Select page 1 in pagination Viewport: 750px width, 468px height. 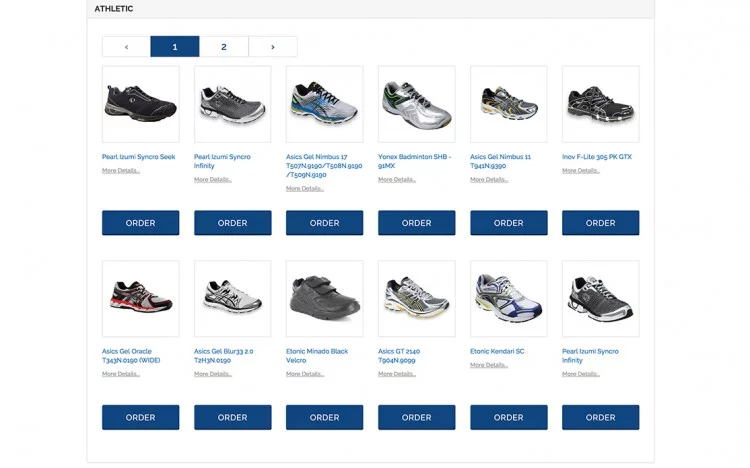click(x=175, y=47)
